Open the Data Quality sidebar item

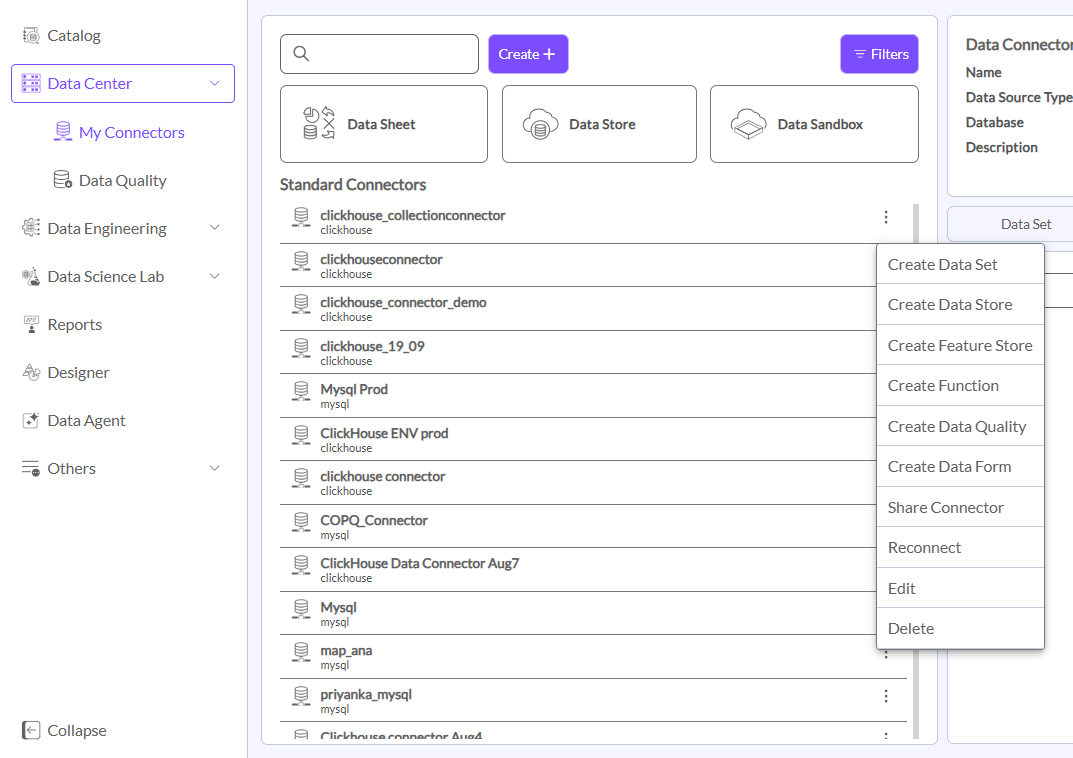[x=122, y=181]
